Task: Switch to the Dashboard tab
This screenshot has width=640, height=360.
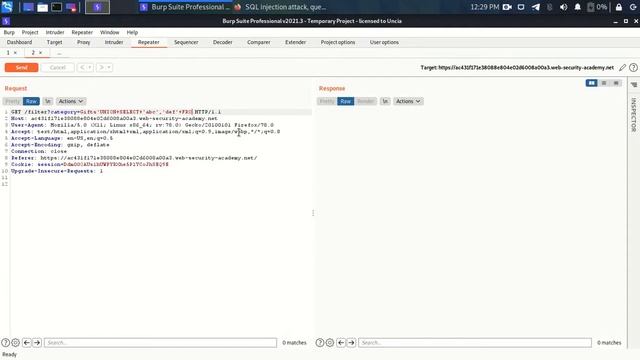Action: tap(19, 42)
